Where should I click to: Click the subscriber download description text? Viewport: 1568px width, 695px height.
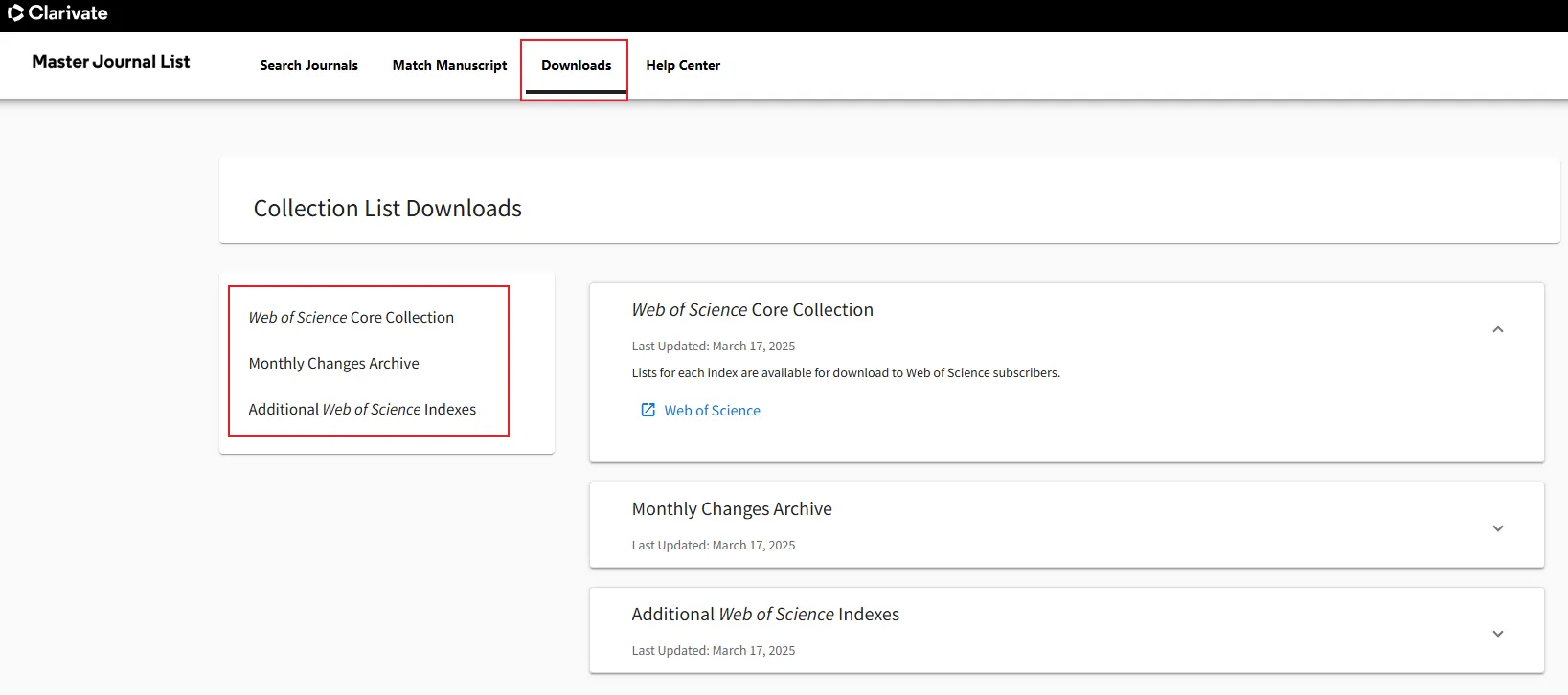click(x=845, y=373)
